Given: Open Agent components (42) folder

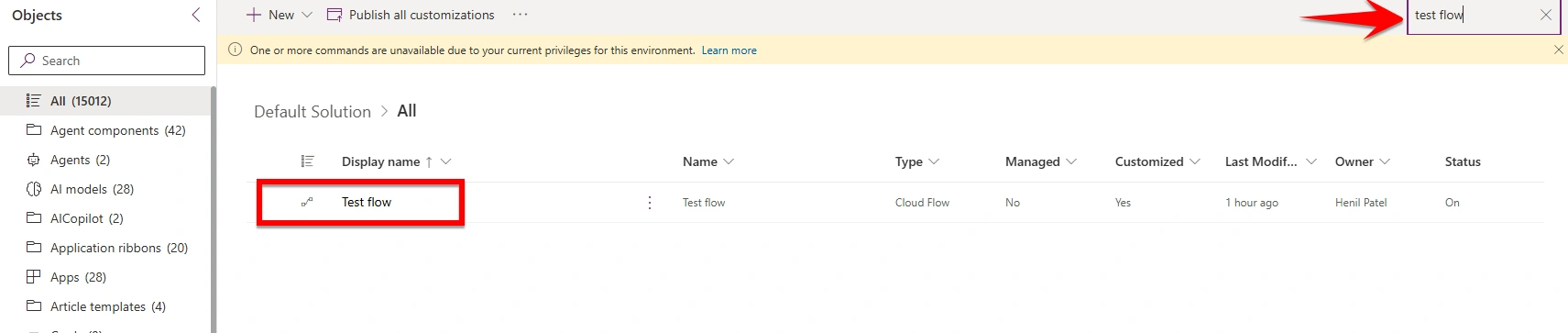Looking at the screenshot, I should coord(105,130).
